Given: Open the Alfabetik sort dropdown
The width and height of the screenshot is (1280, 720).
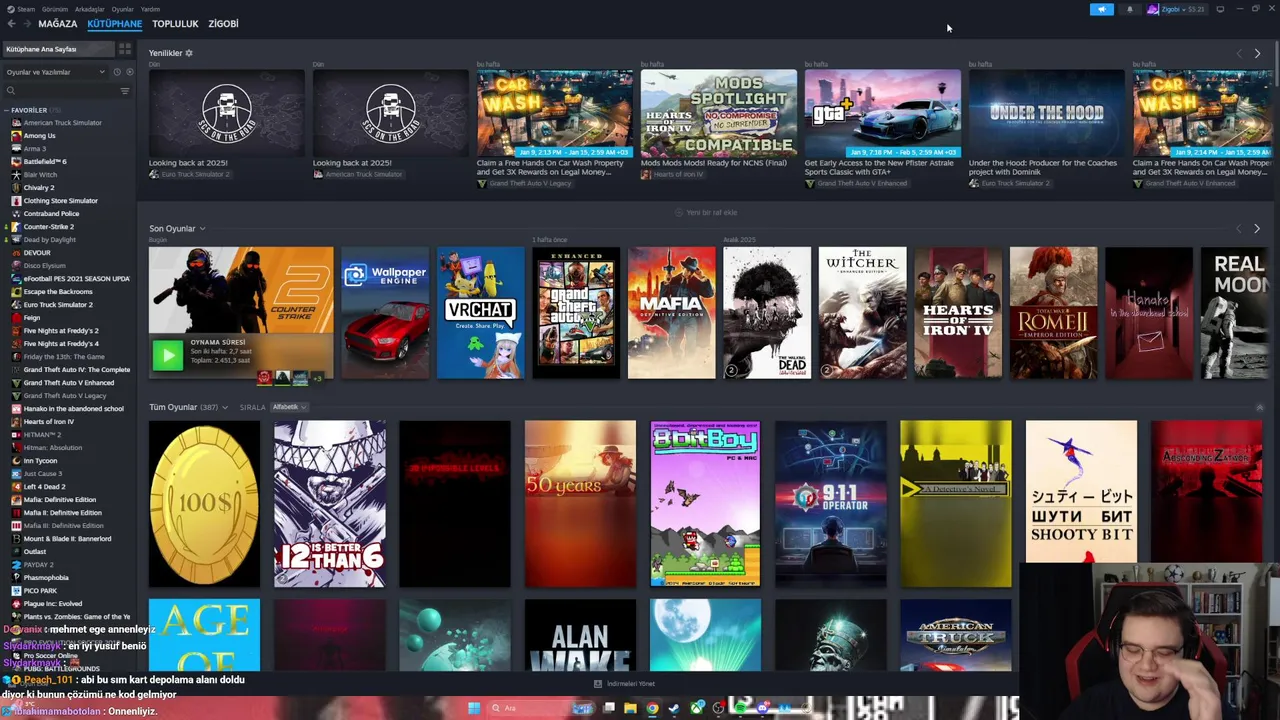Looking at the screenshot, I should tap(289, 407).
